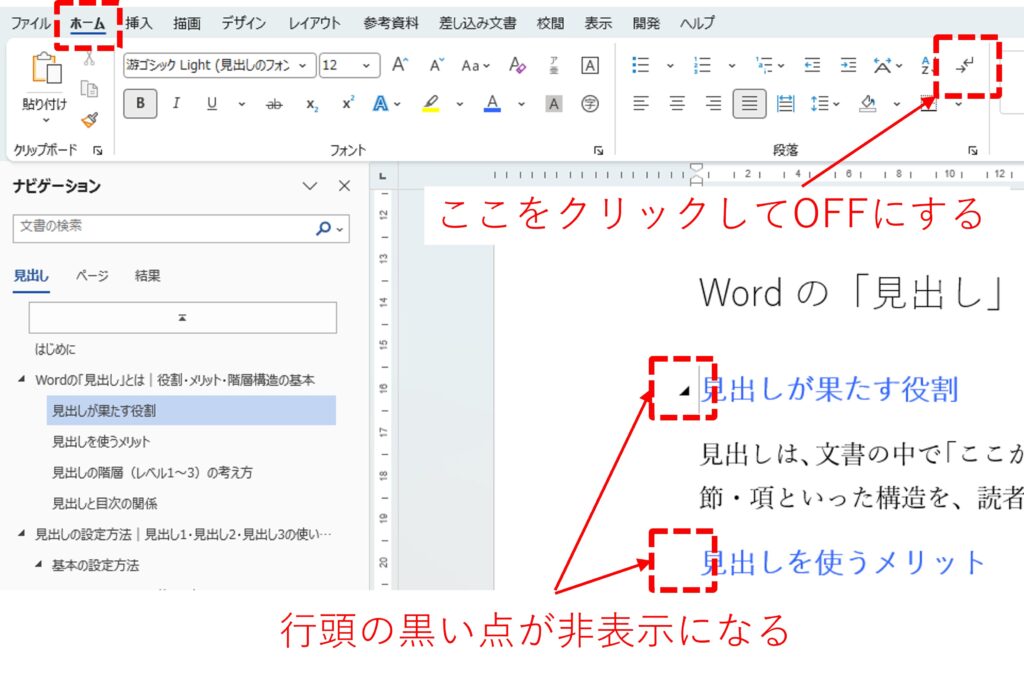Open the Change Case Aa dropdown
Screen dimensions: 1024x680
coord(475,65)
